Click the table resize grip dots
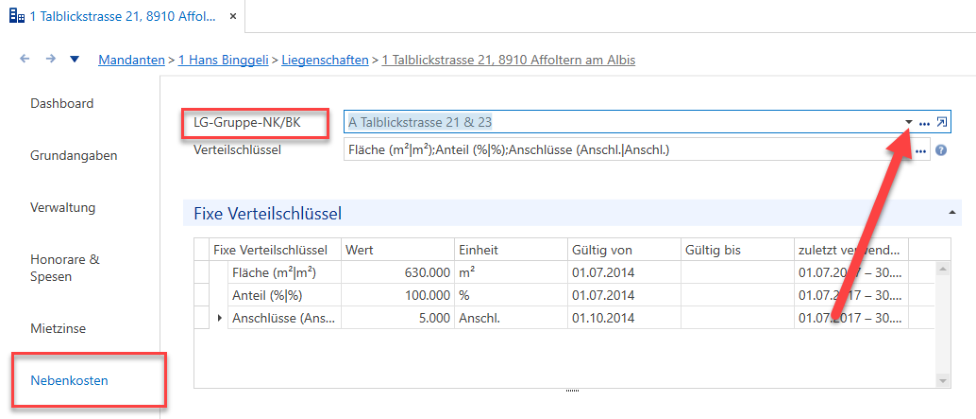 (571, 391)
